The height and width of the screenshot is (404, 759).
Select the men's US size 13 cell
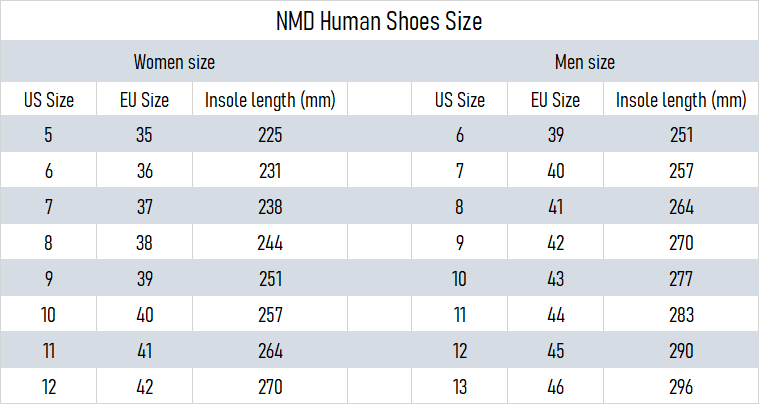click(460, 387)
